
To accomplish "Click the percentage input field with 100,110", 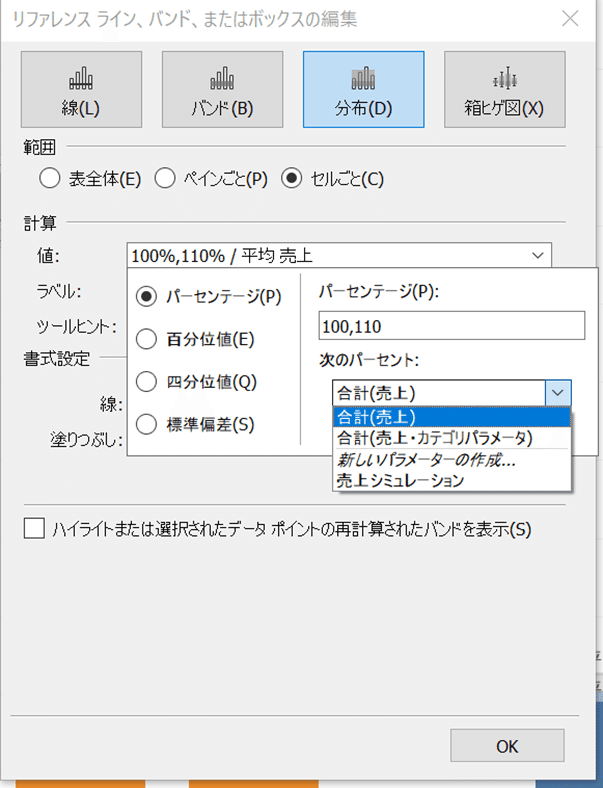I will point(452,326).
